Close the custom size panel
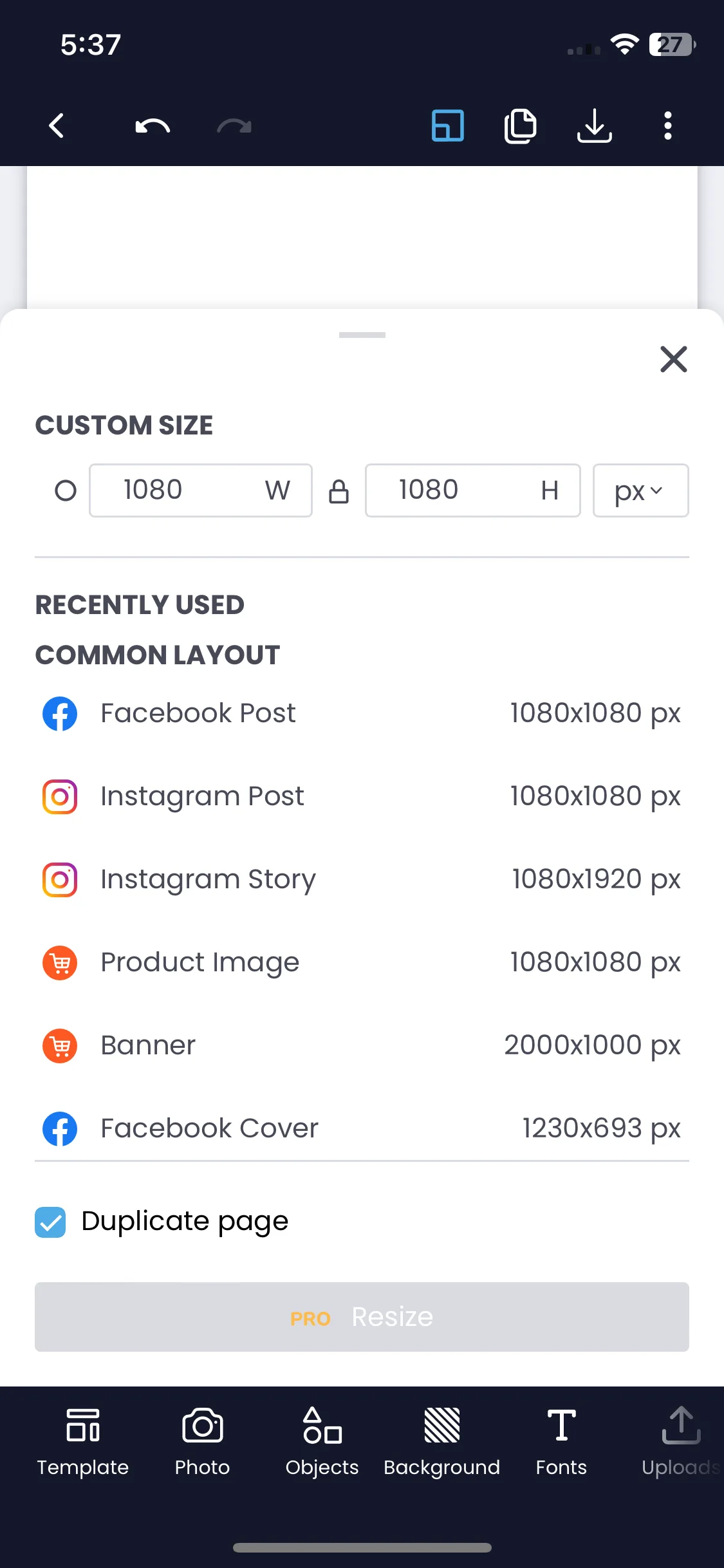 674,359
